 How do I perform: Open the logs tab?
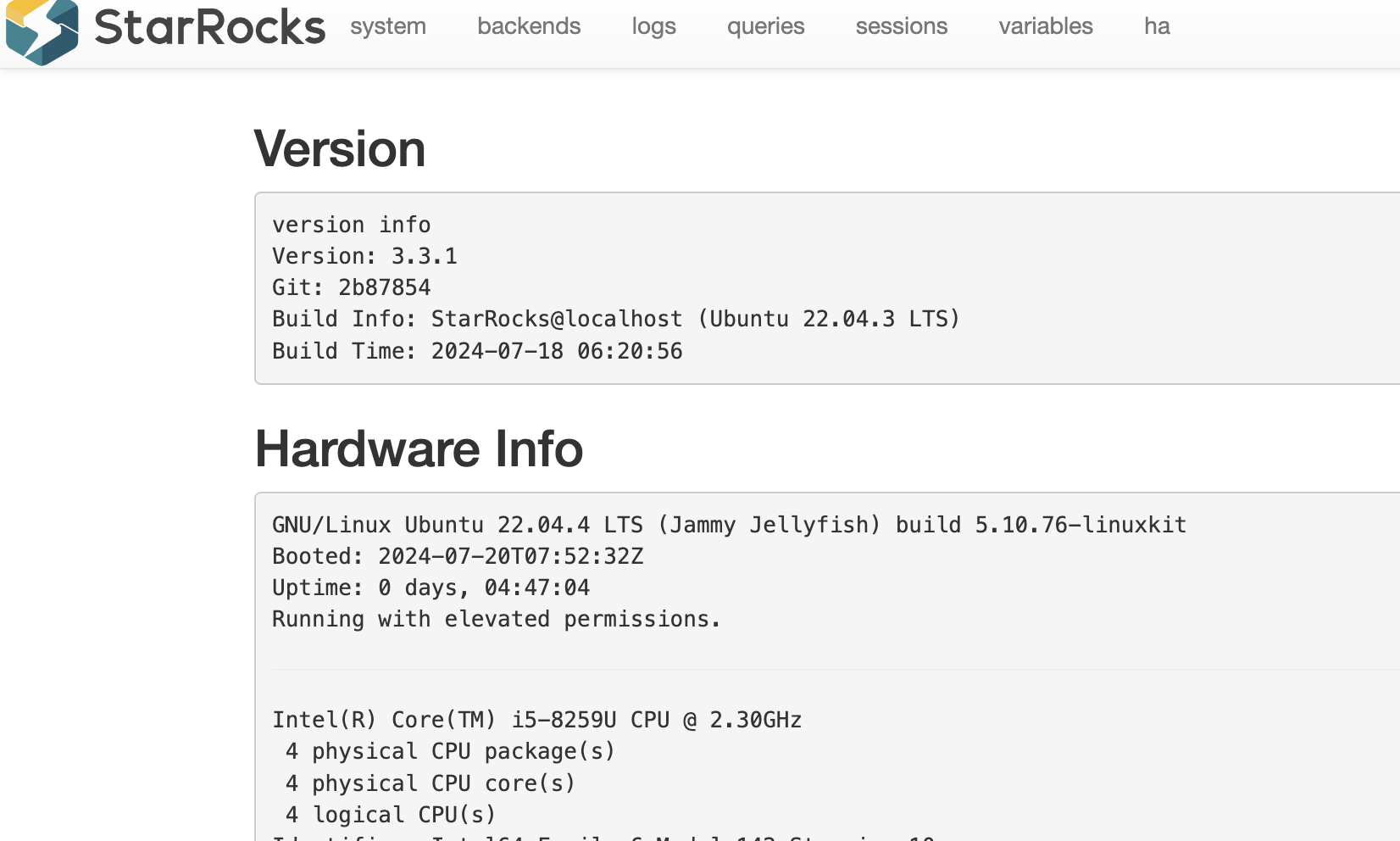pos(653,26)
